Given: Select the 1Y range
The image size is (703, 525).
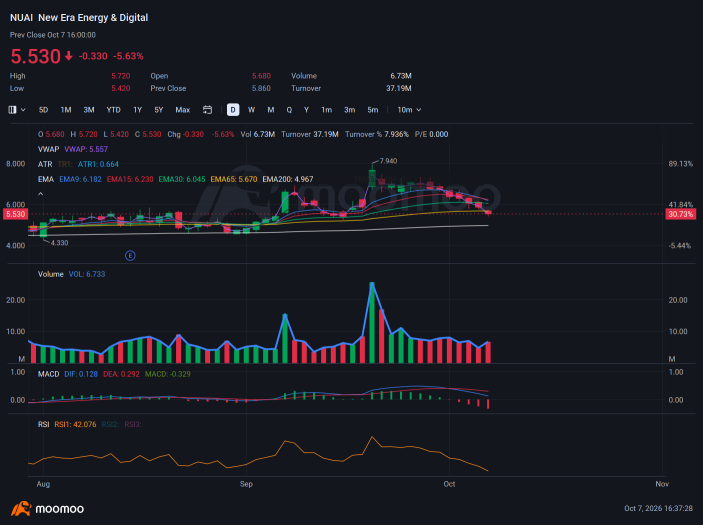Looking at the screenshot, I should [x=138, y=110].
